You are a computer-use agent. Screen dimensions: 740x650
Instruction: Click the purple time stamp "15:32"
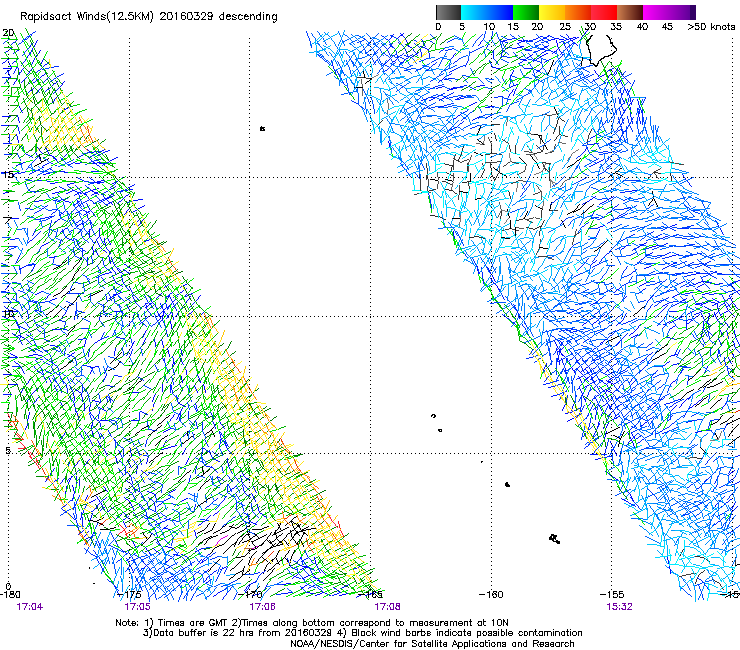point(619,607)
